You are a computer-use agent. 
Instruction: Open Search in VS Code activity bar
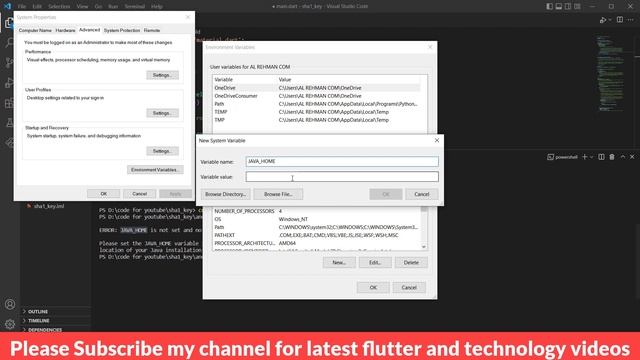tap(9, 42)
